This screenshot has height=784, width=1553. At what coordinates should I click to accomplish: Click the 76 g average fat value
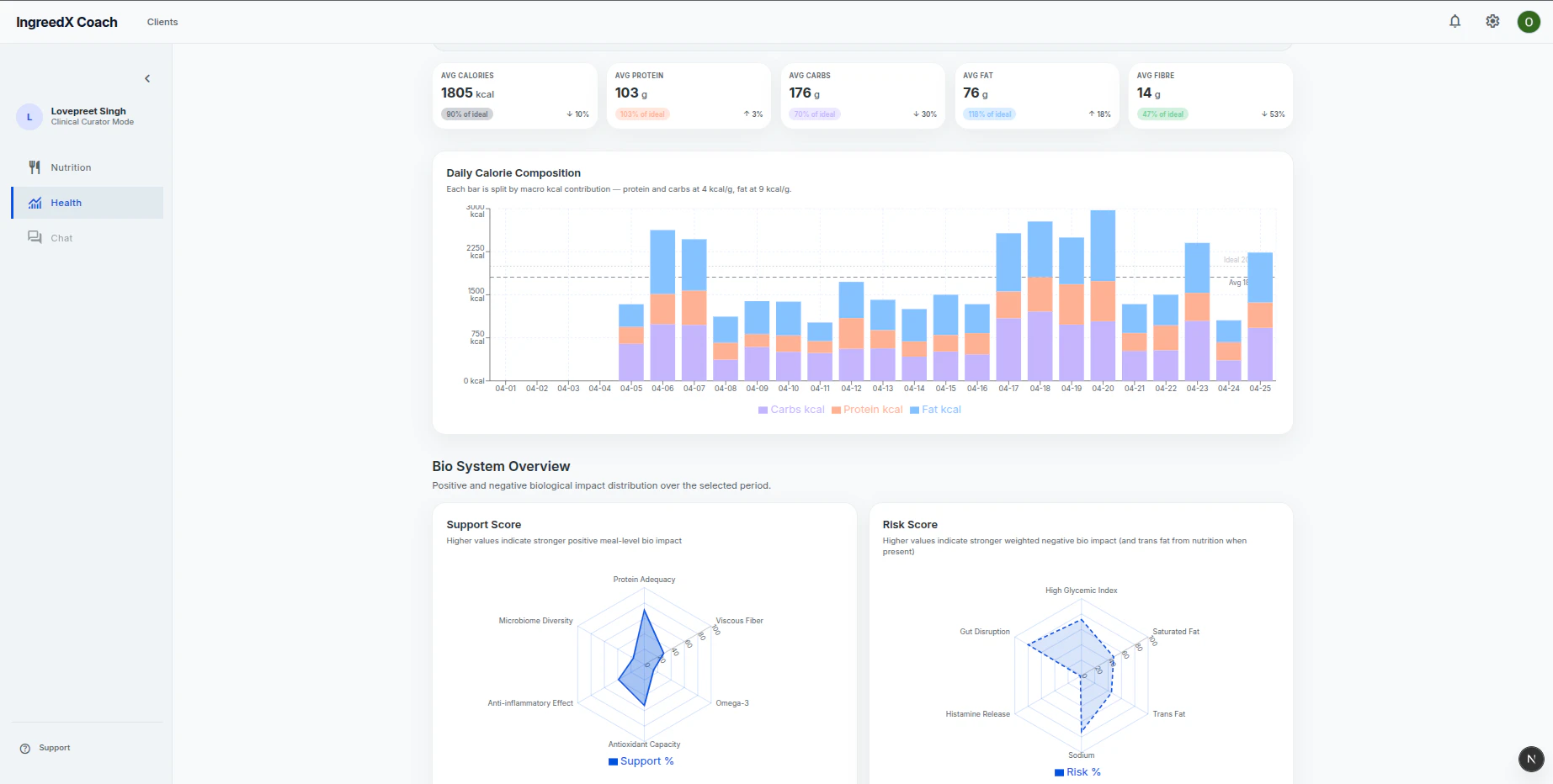[976, 93]
